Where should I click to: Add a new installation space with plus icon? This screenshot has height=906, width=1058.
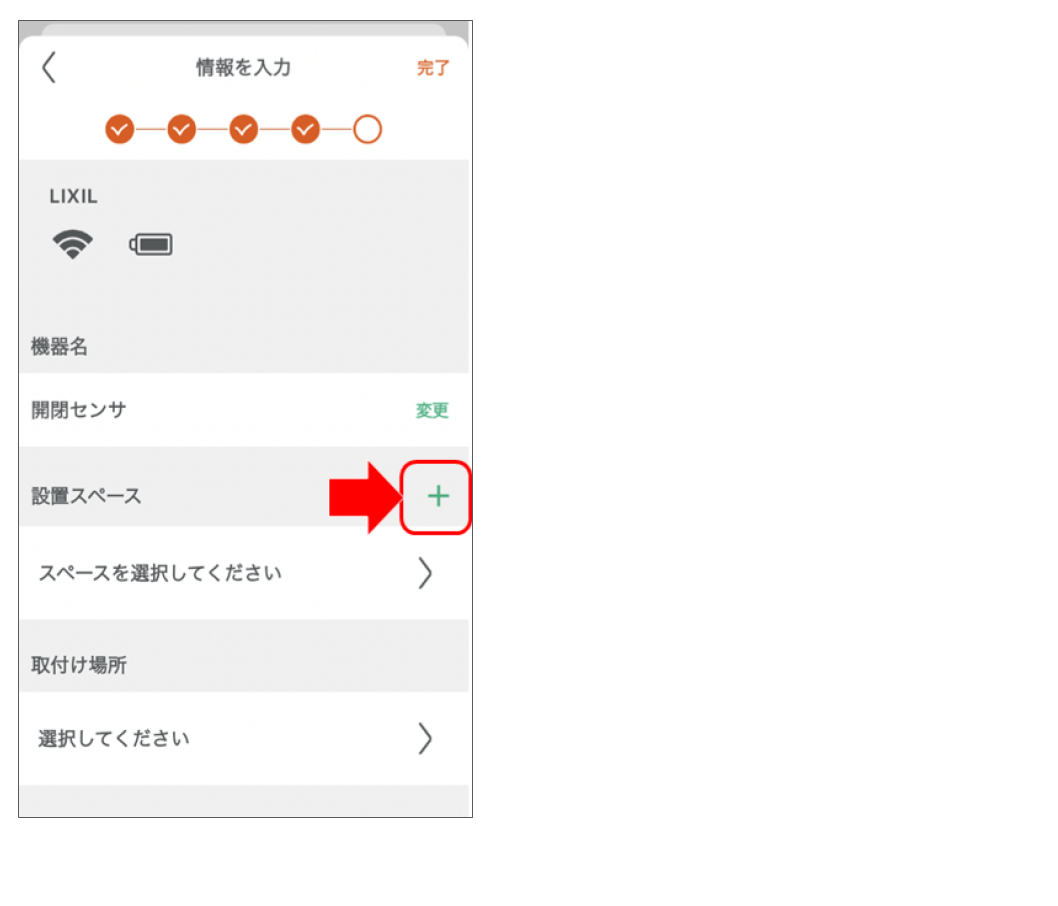coord(438,497)
